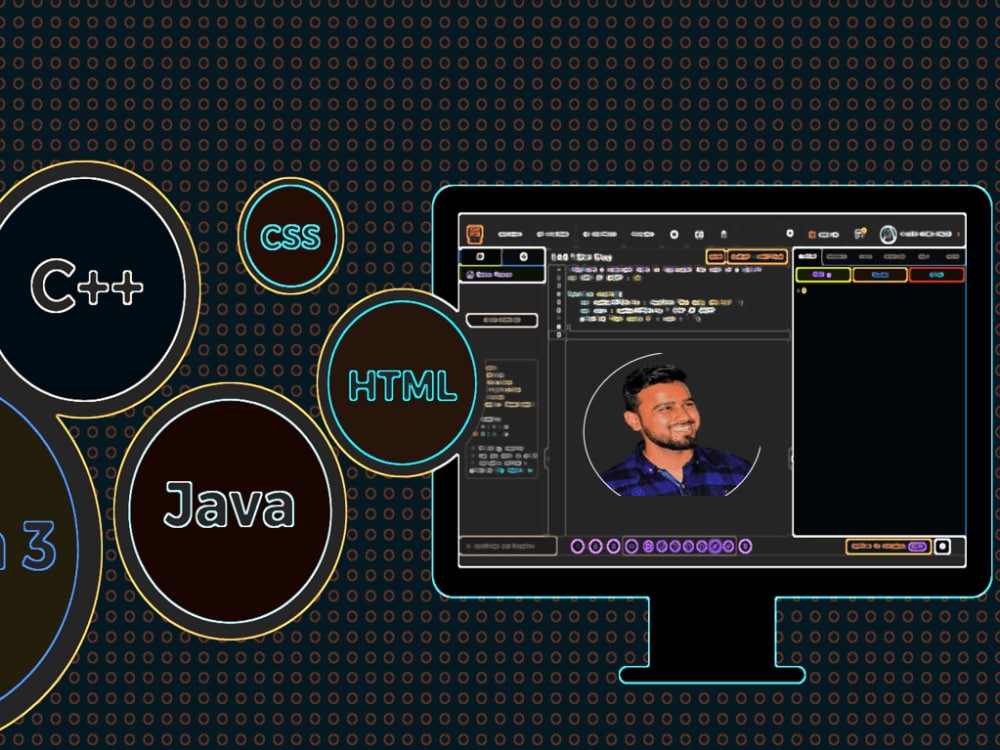Image resolution: width=1000 pixels, height=750 pixels.
Task: Enable the orange toggle in the right panel
Action: [x=877, y=273]
